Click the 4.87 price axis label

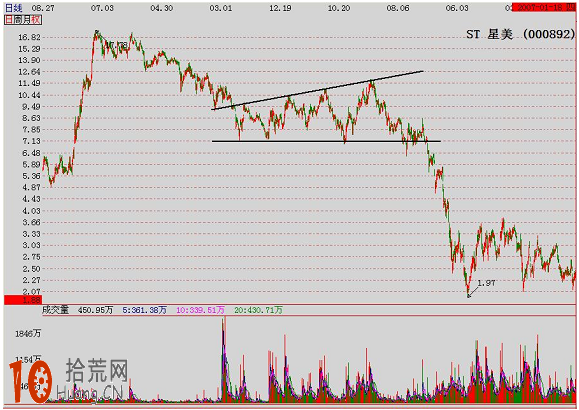(x=31, y=187)
